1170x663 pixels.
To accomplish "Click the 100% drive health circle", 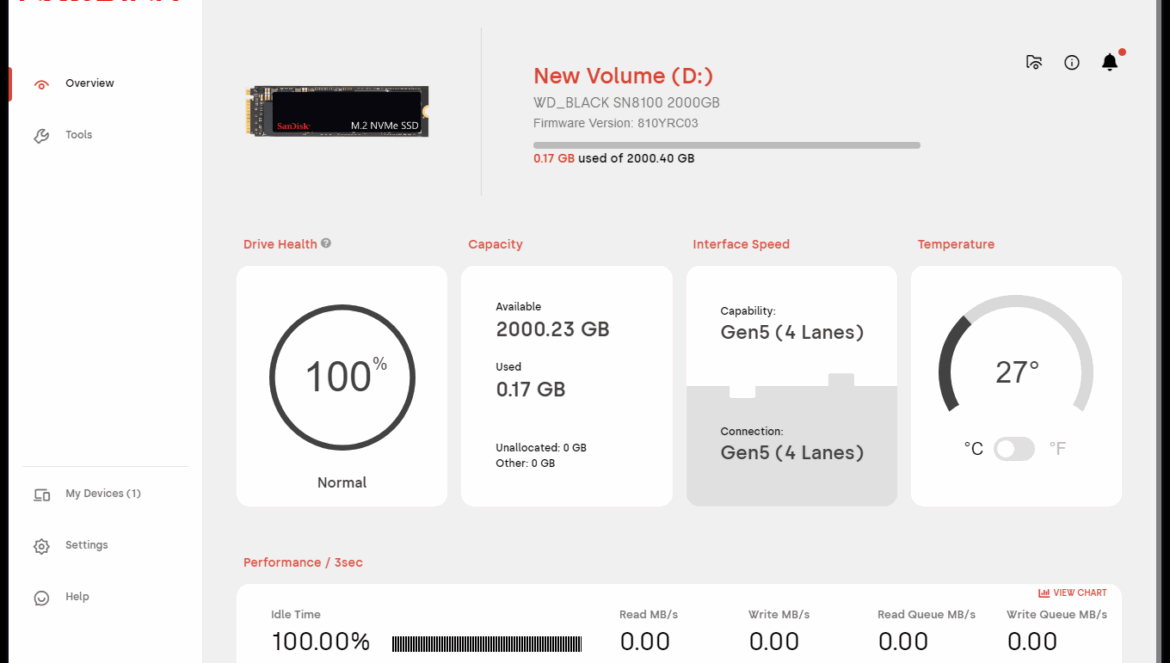I will 342,377.
